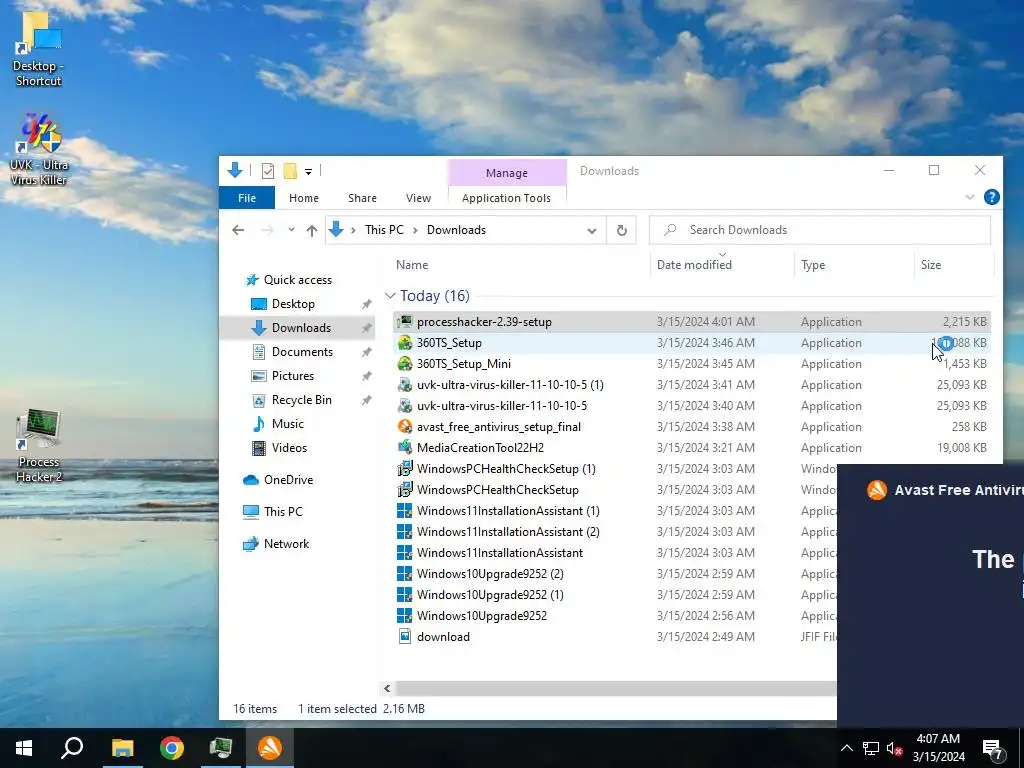
Task: Click the muted volume tray icon
Action: [x=895, y=748]
